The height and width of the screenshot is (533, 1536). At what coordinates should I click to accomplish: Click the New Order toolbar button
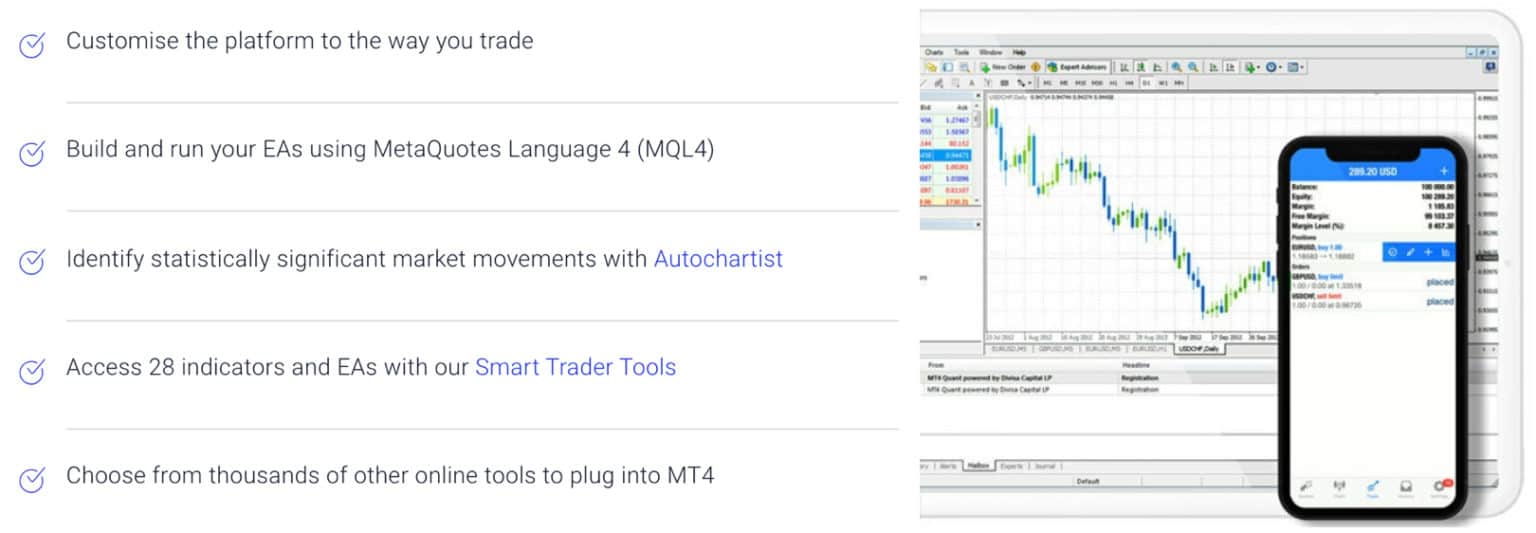coord(1003,67)
